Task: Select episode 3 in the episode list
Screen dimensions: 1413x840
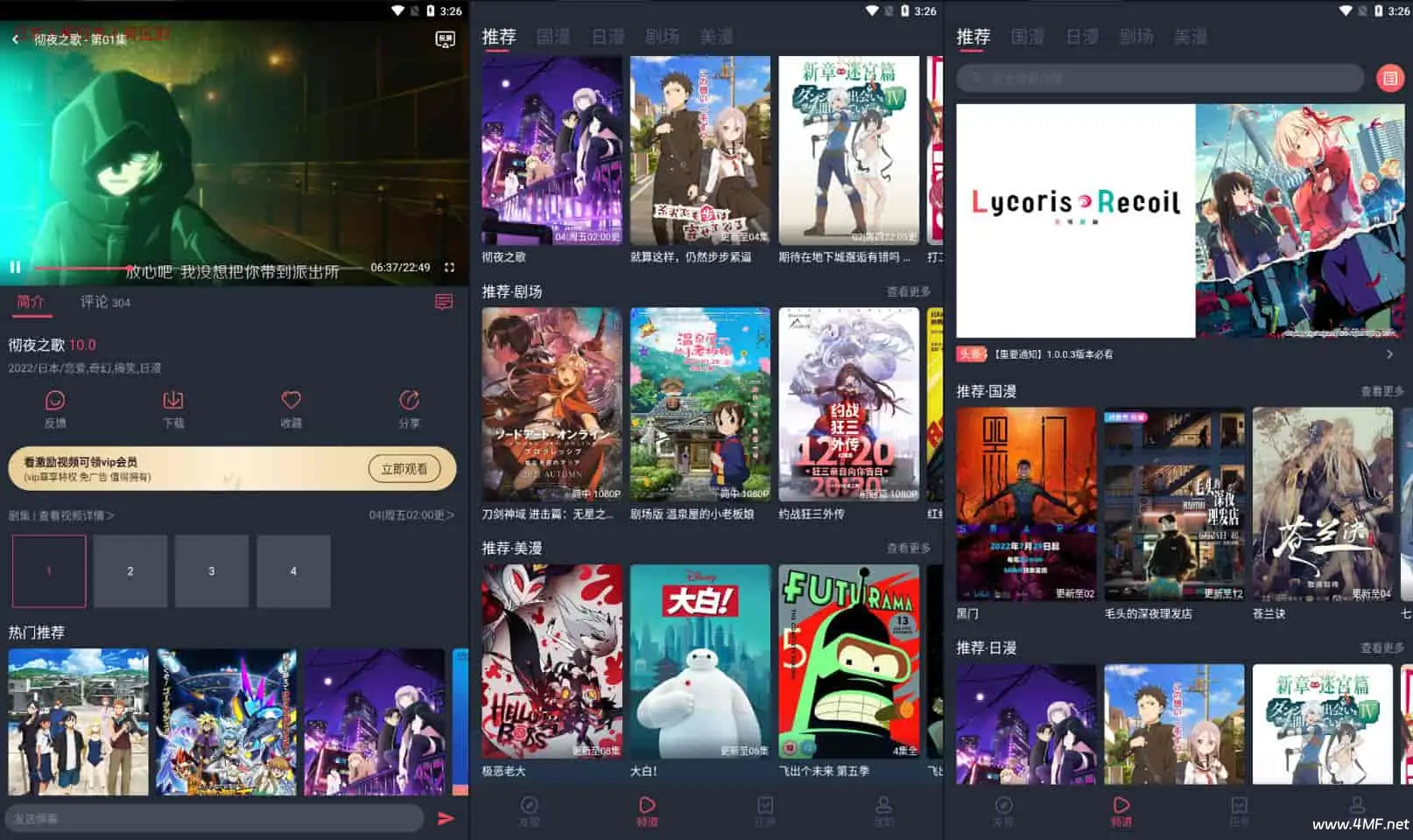Action: pyautogui.click(x=212, y=571)
